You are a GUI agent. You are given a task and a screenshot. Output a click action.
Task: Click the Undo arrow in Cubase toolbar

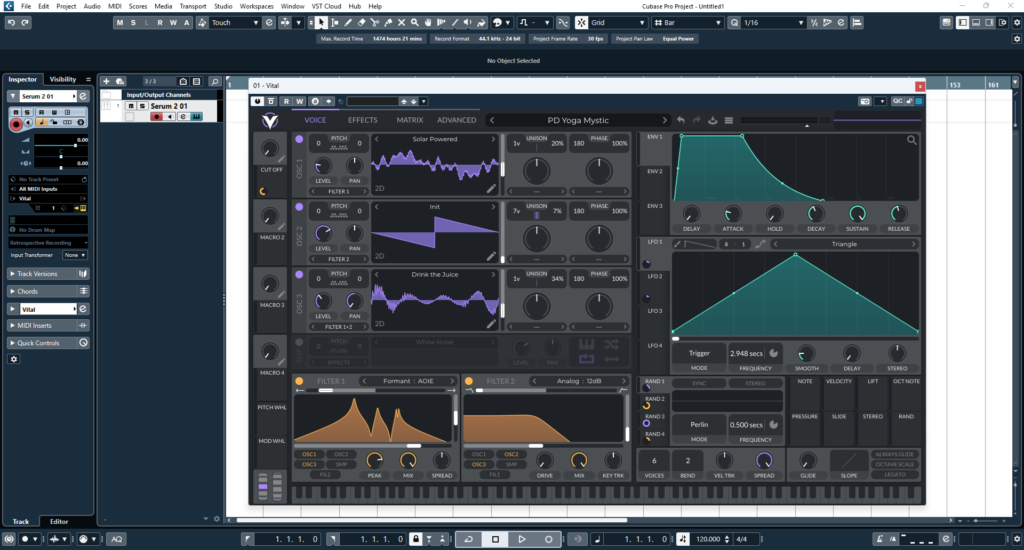(11, 22)
